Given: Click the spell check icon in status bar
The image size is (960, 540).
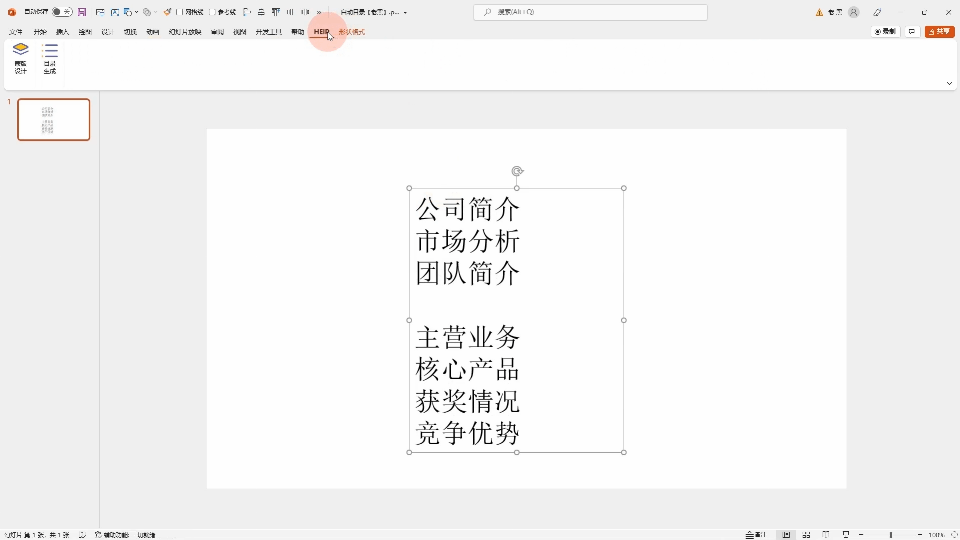Looking at the screenshot, I should pyautogui.click(x=83, y=534).
